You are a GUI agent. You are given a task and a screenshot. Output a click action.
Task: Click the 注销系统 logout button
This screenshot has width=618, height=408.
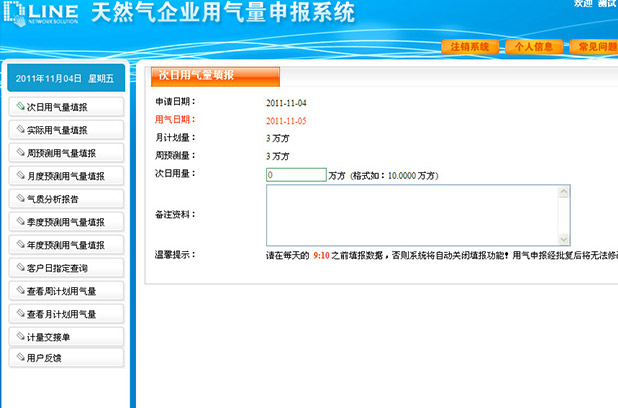(x=469, y=47)
